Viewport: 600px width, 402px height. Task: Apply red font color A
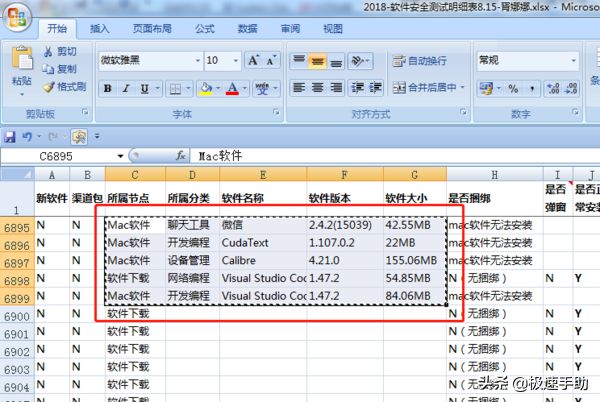232,89
